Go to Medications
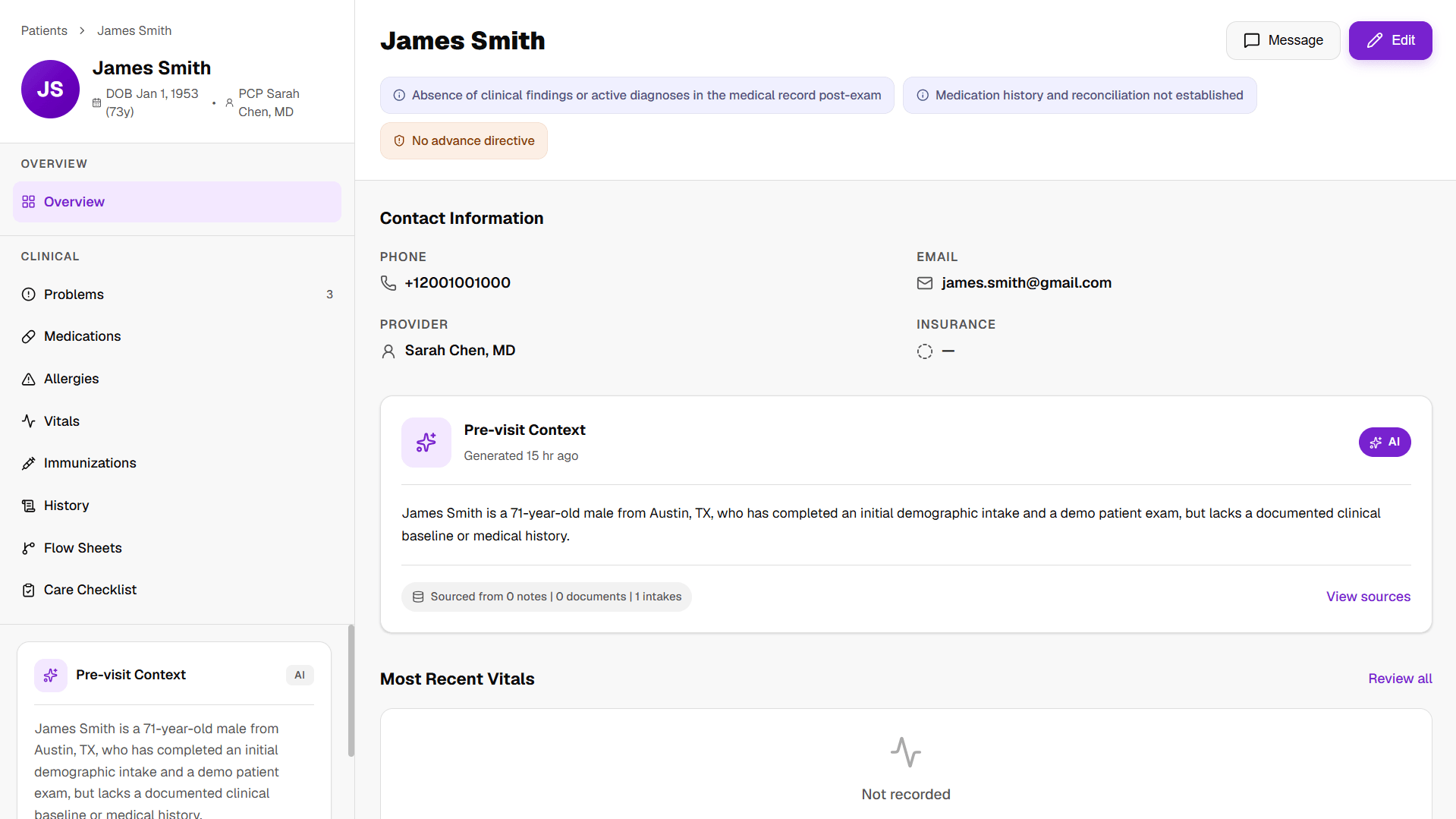Image resolution: width=1456 pixels, height=819 pixels. pyautogui.click(x=177, y=336)
